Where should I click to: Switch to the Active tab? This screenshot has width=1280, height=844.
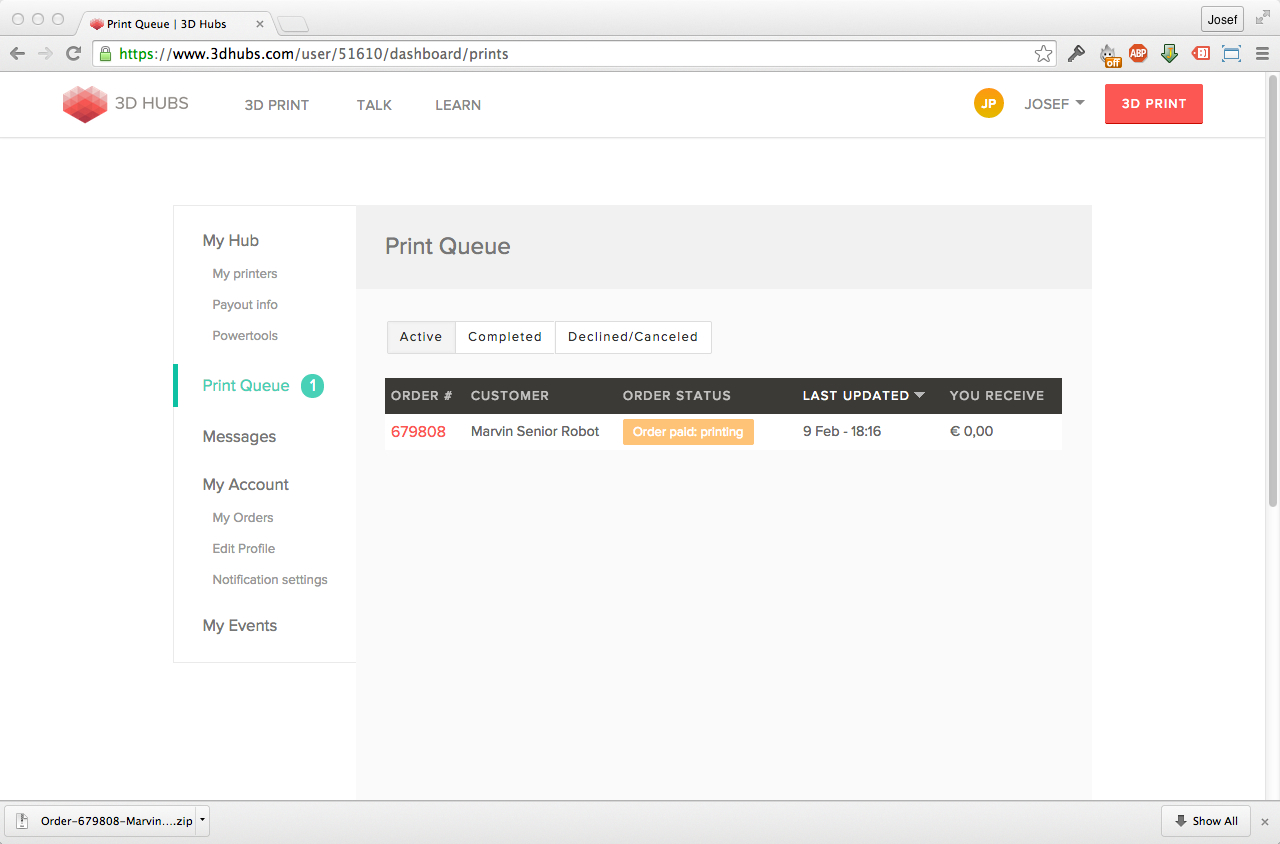pos(421,337)
